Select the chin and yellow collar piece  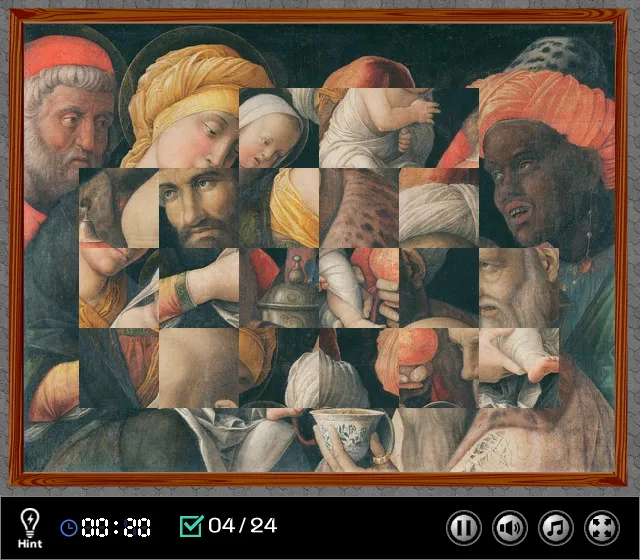[119, 288]
